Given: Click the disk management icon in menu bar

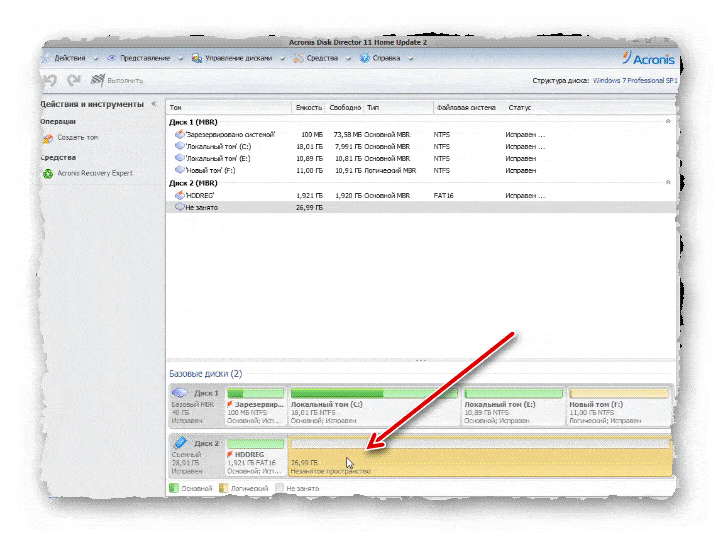Looking at the screenshot, I should tap(197, 58).
